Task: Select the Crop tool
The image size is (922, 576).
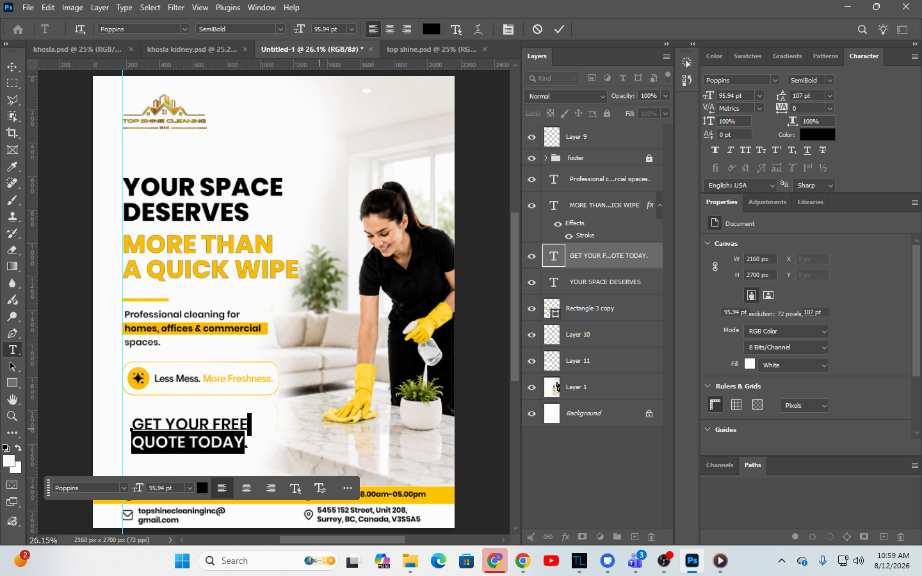Action: pyautogui.click(x=12, y=133)
